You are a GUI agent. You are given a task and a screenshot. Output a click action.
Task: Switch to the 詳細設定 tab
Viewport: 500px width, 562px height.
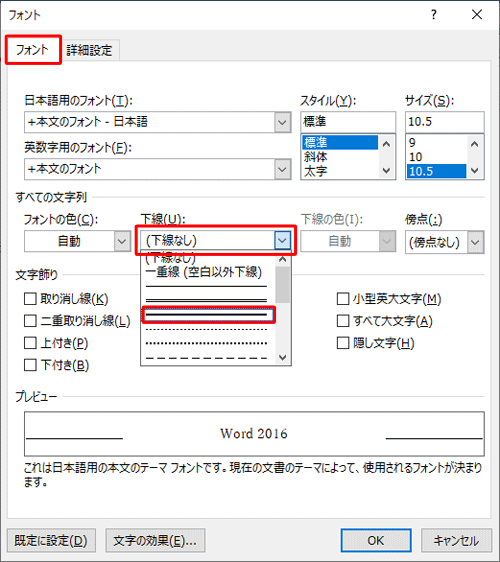(x=89, y=50)
